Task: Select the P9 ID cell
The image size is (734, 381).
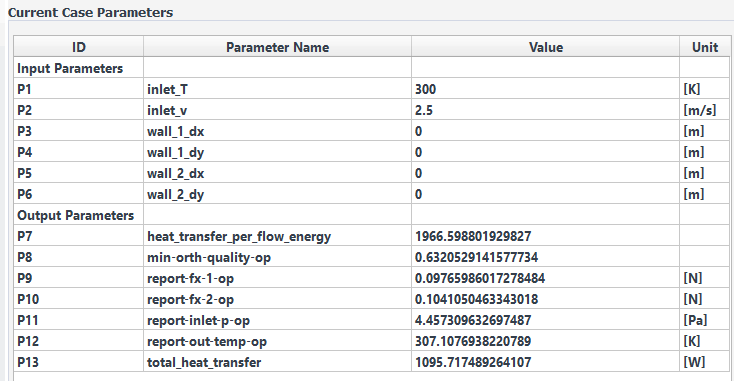Action: [79, 278]
